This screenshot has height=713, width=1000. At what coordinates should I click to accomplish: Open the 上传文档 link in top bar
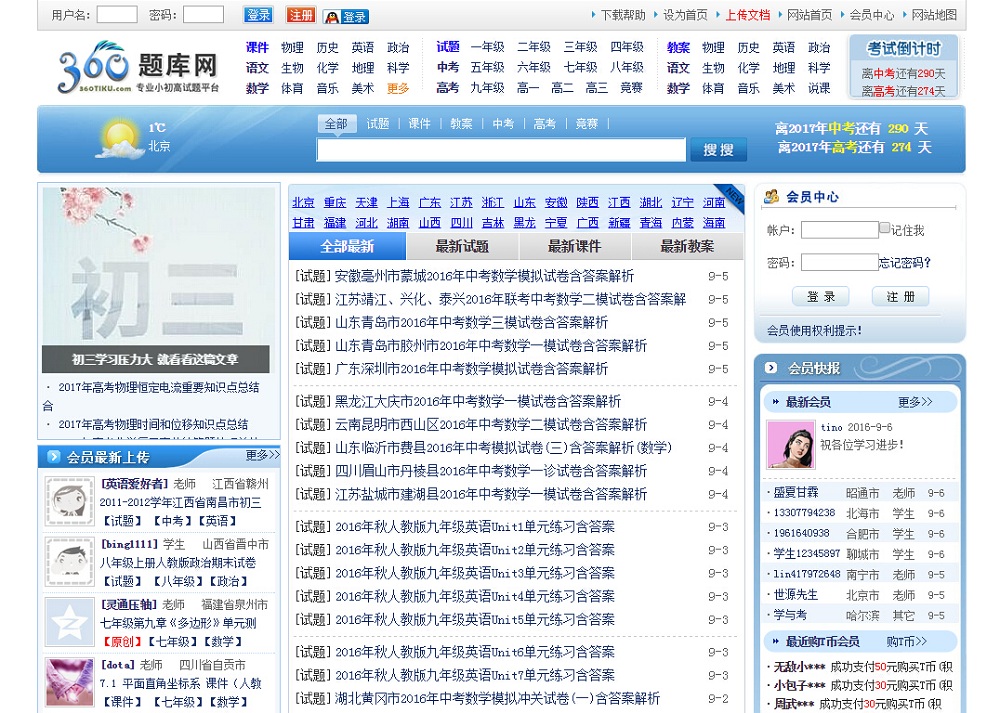pyautogui.click(x=747, y=15)
